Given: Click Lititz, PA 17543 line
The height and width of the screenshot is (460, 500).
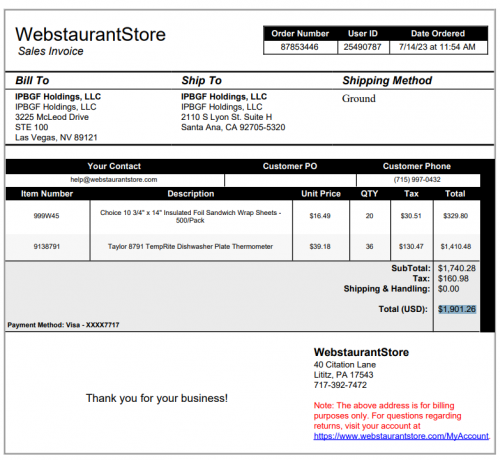Looking at the screenshot, I should pyautogui.click(x=343, y=375).
